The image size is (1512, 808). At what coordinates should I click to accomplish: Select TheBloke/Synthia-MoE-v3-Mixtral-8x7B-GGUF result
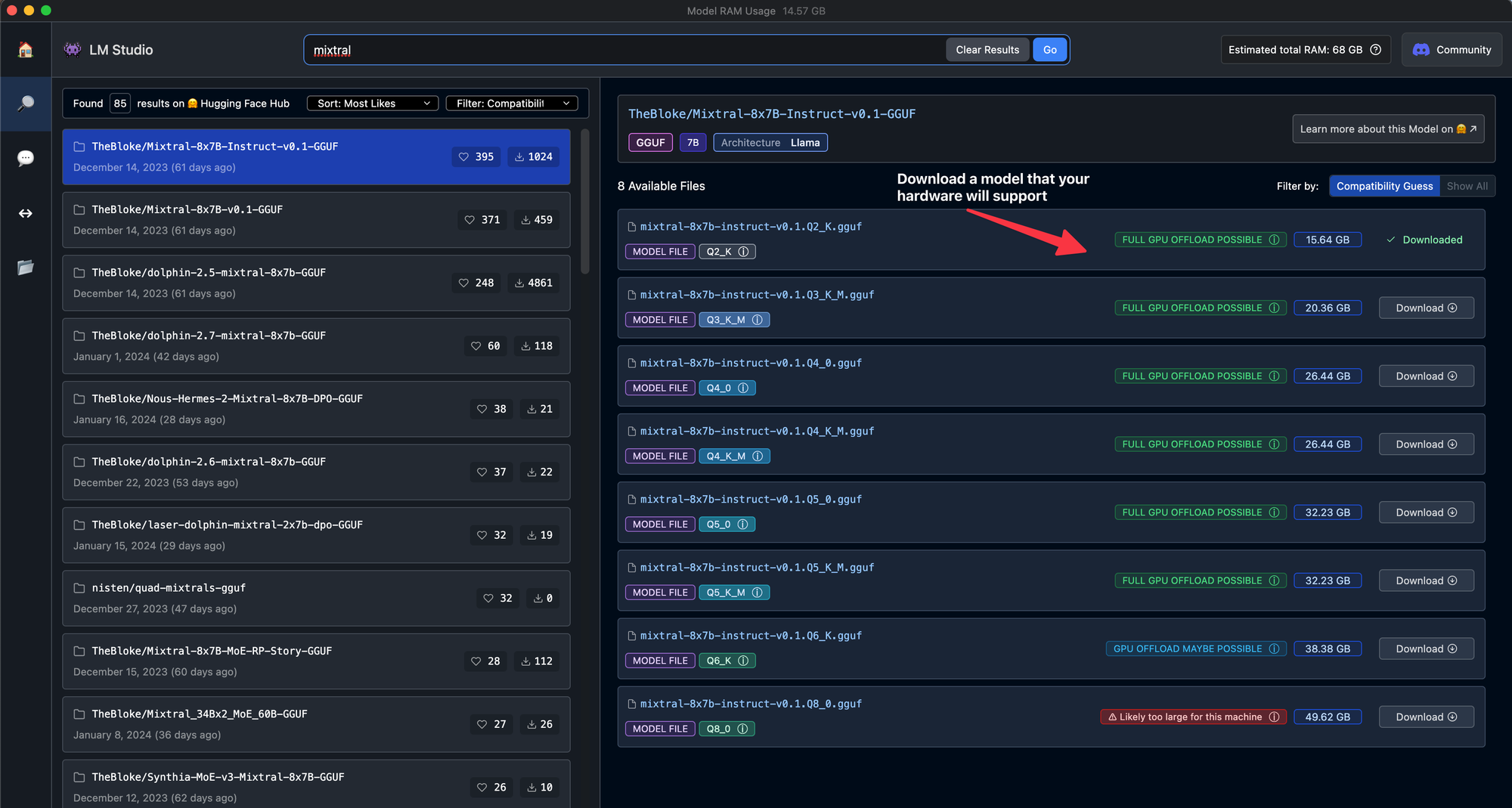[x=316, y=784]
